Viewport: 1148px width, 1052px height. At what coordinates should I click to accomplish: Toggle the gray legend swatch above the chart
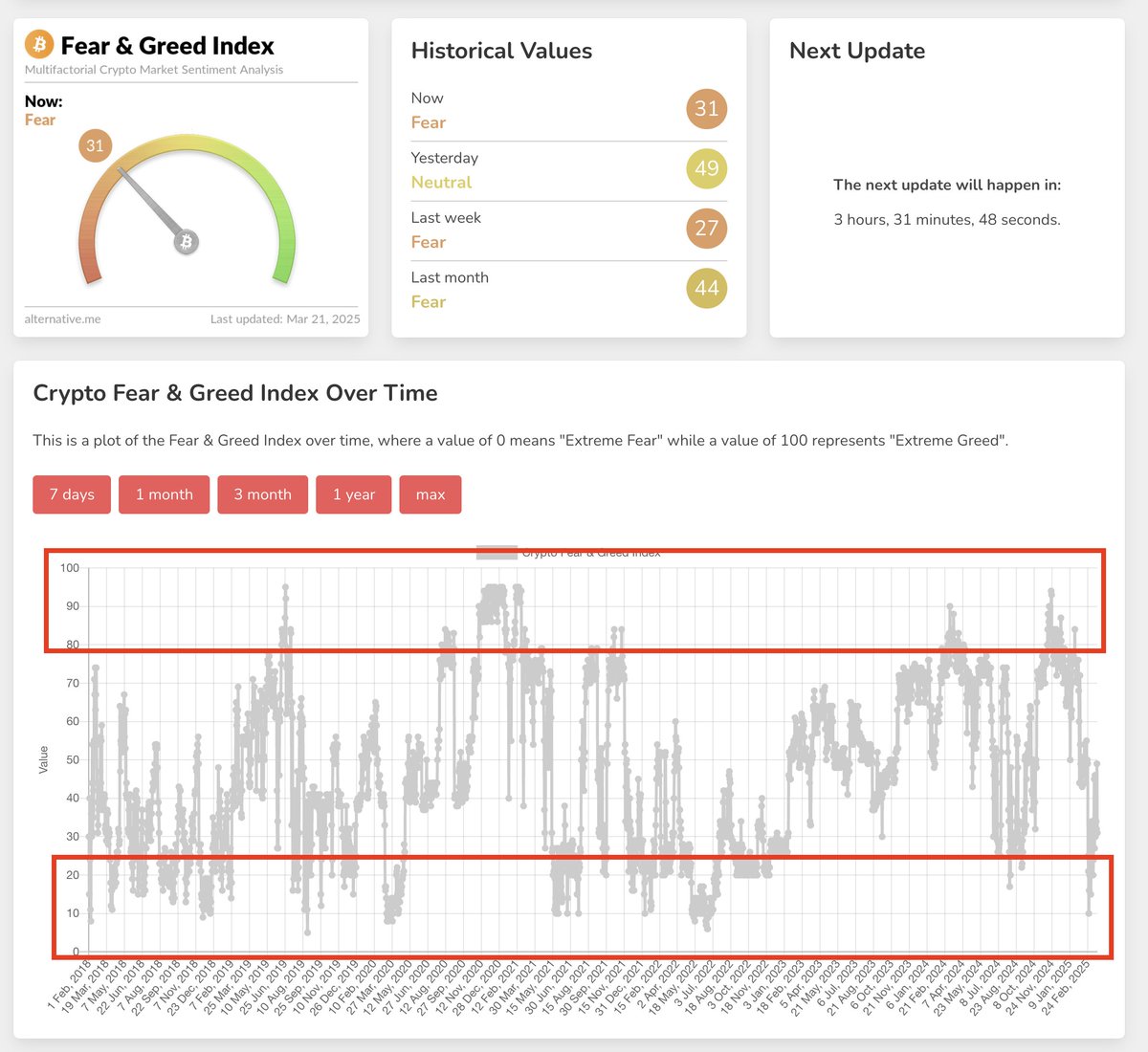pyautogui.click(x=497, y=552)
